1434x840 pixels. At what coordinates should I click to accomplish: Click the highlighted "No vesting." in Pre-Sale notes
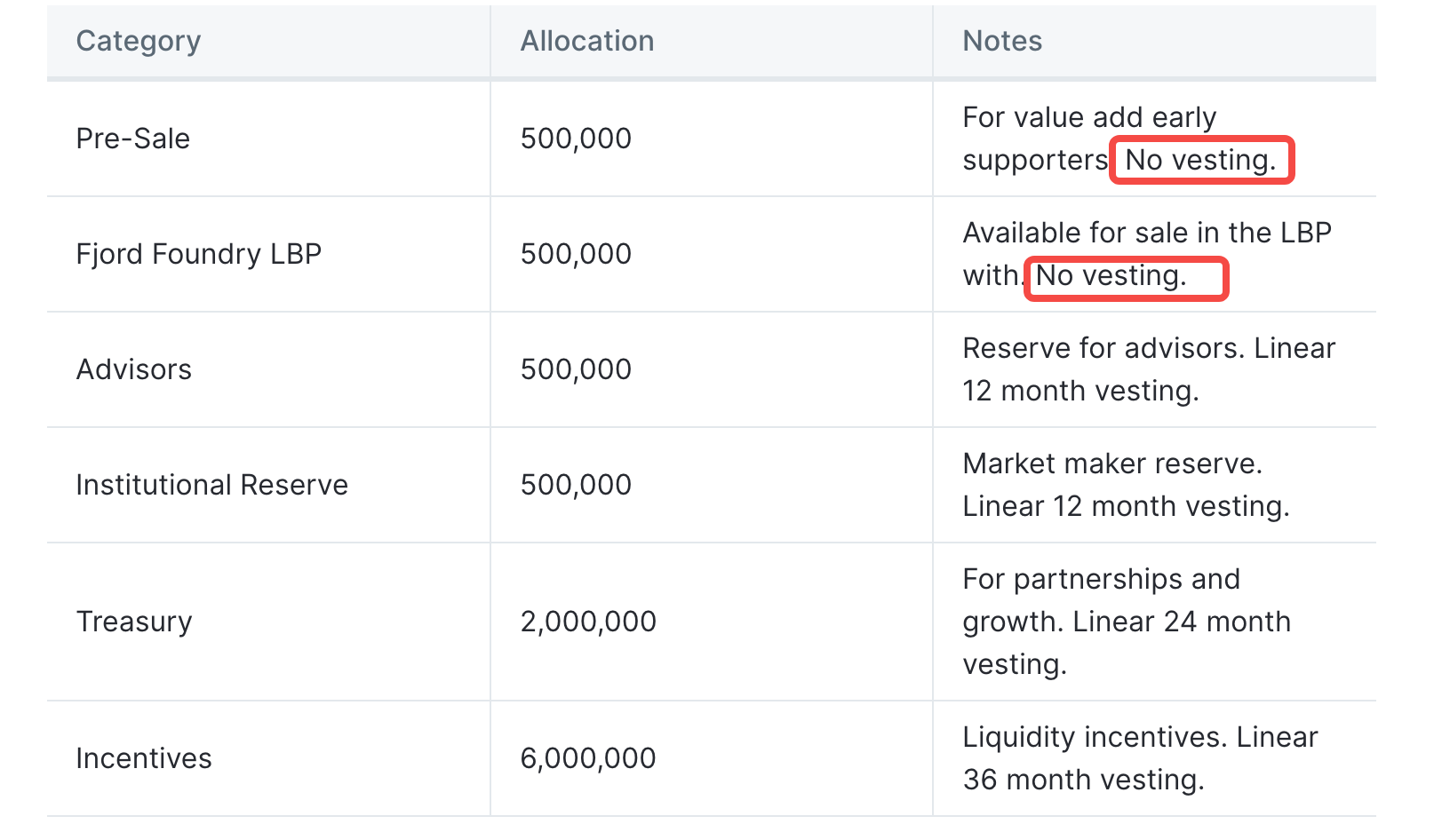click(x=1200, y=160)
